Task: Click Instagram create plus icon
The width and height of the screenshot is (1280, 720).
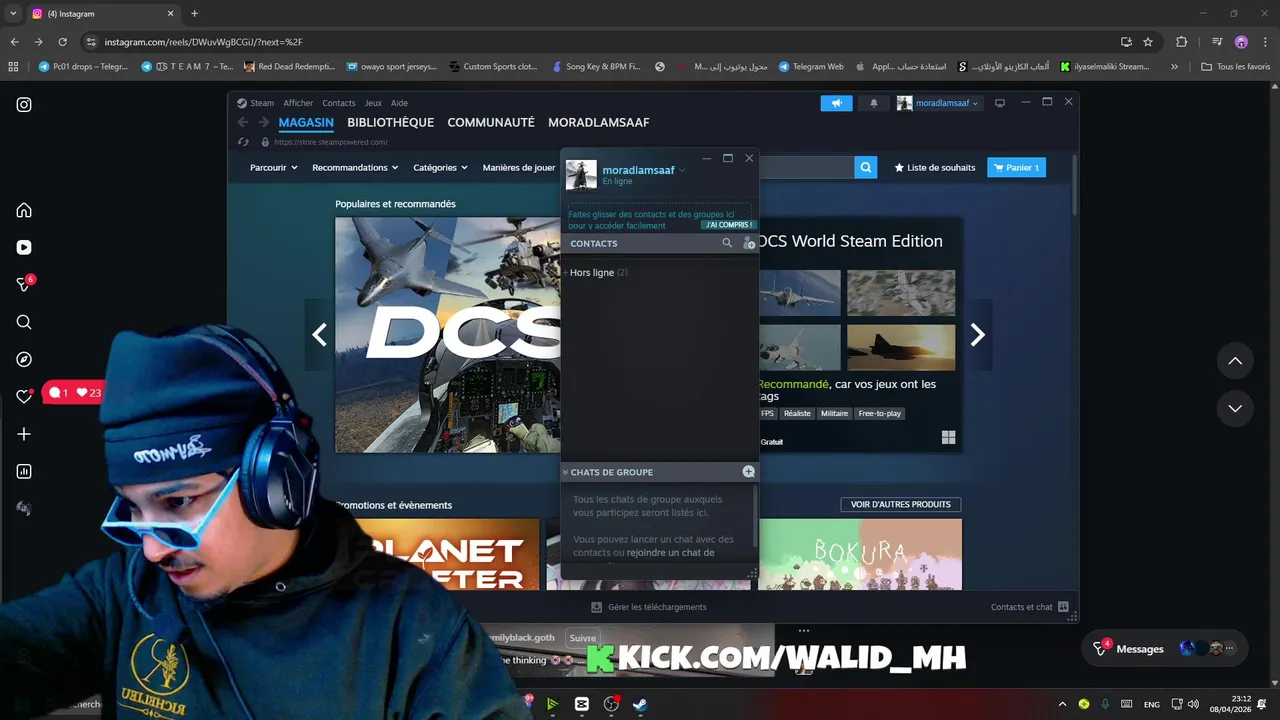Action: tap(24, 434)
